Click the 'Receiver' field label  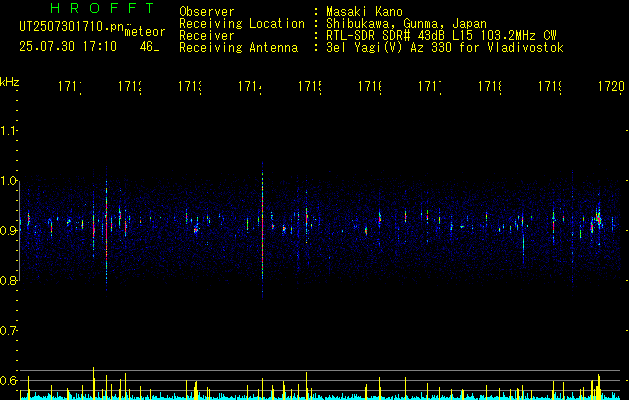207,36
